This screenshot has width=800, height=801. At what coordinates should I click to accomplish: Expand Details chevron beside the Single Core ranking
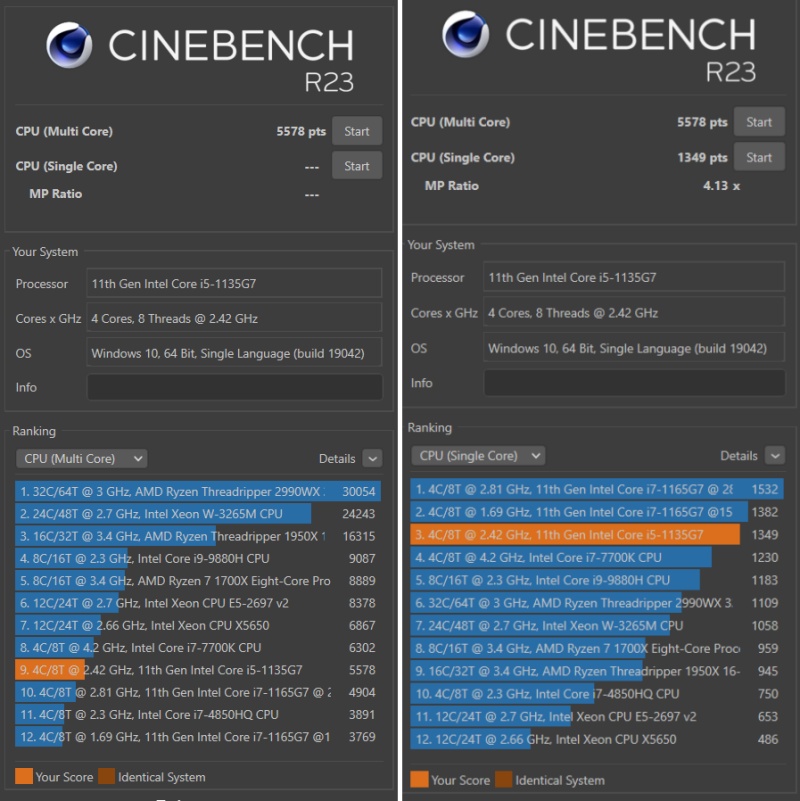(774, 456)
